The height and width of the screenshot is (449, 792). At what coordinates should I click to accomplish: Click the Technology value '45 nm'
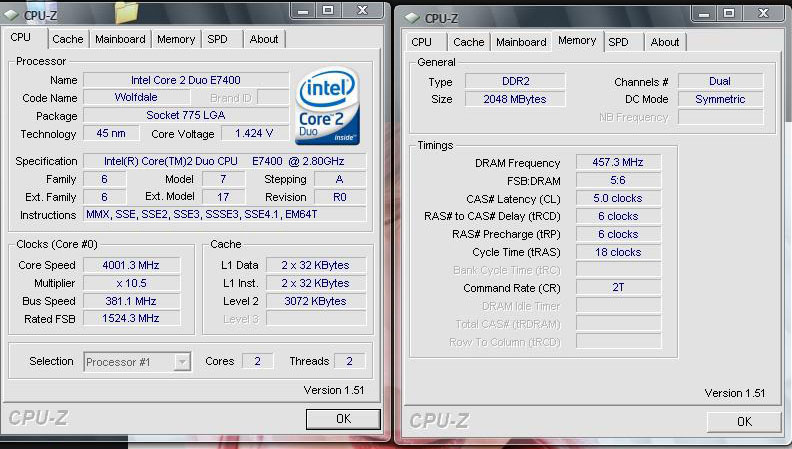[x=111, y=133]
